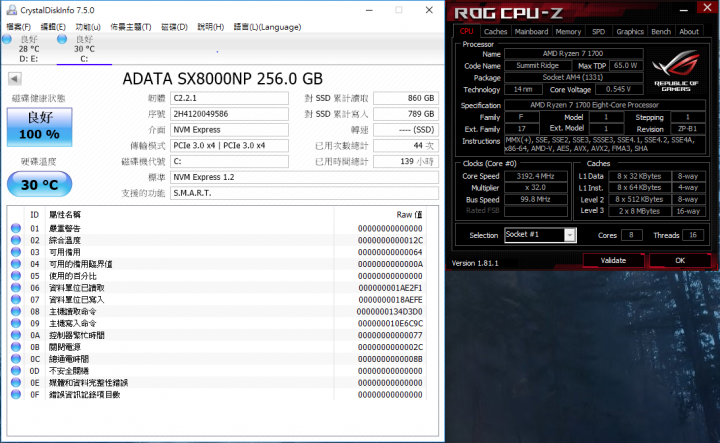
Task: Minimize the ROG CPU-Z window
Action: pyautogui.click(x=684, y=10)
